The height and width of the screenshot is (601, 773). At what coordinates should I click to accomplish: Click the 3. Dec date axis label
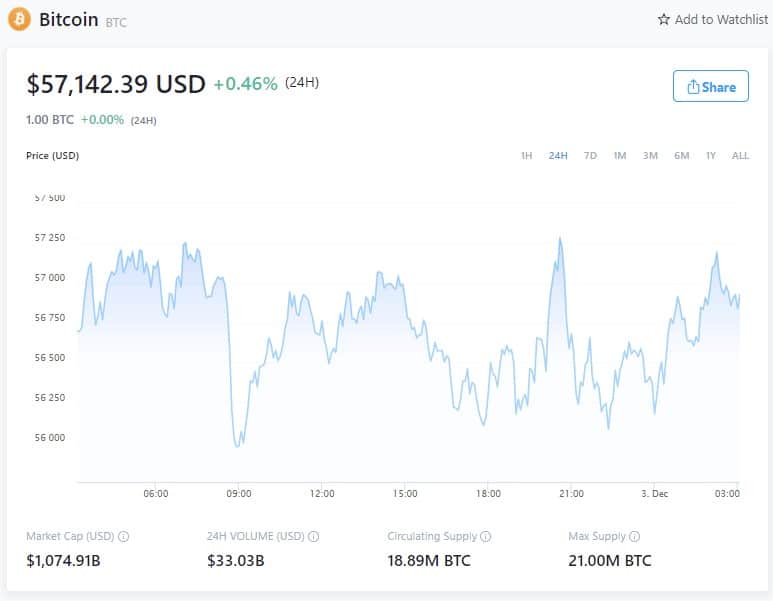pos(655,494)
